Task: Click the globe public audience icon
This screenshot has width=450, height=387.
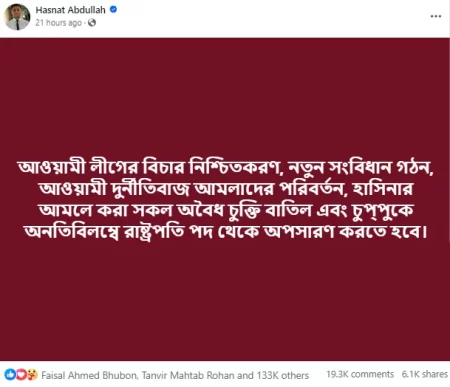Action: click(x=92, y=23)
